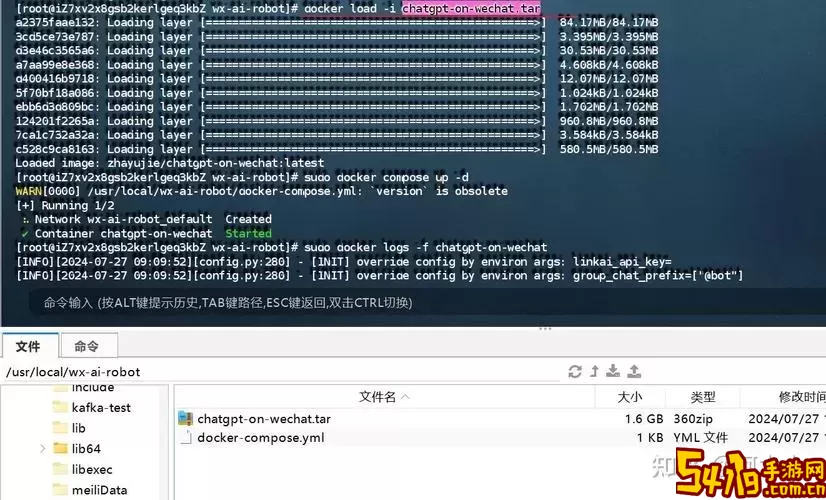Viewport: 826px width, 500px height.
Task: Sort files by the 文件名 column header
Action: coord(384,397)
